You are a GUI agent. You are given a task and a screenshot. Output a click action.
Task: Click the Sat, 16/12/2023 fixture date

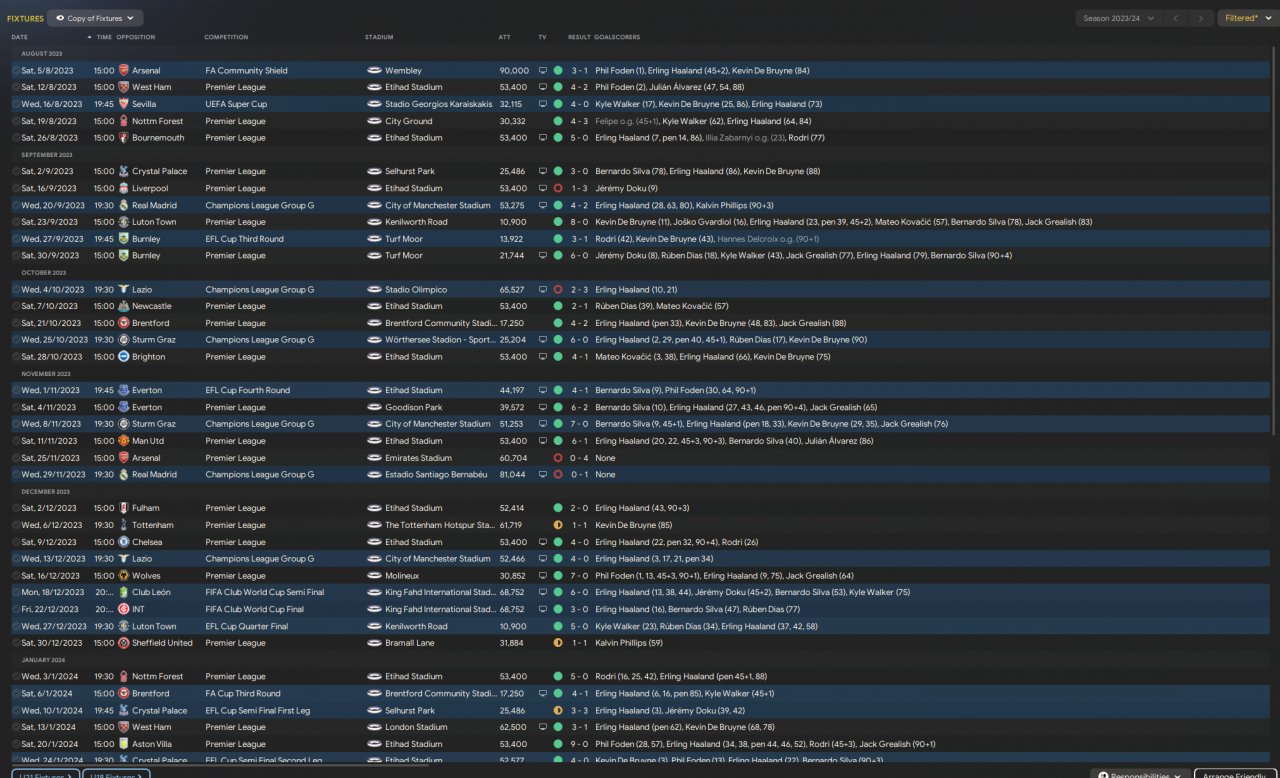pyautogui.click(x=49, y=576)
